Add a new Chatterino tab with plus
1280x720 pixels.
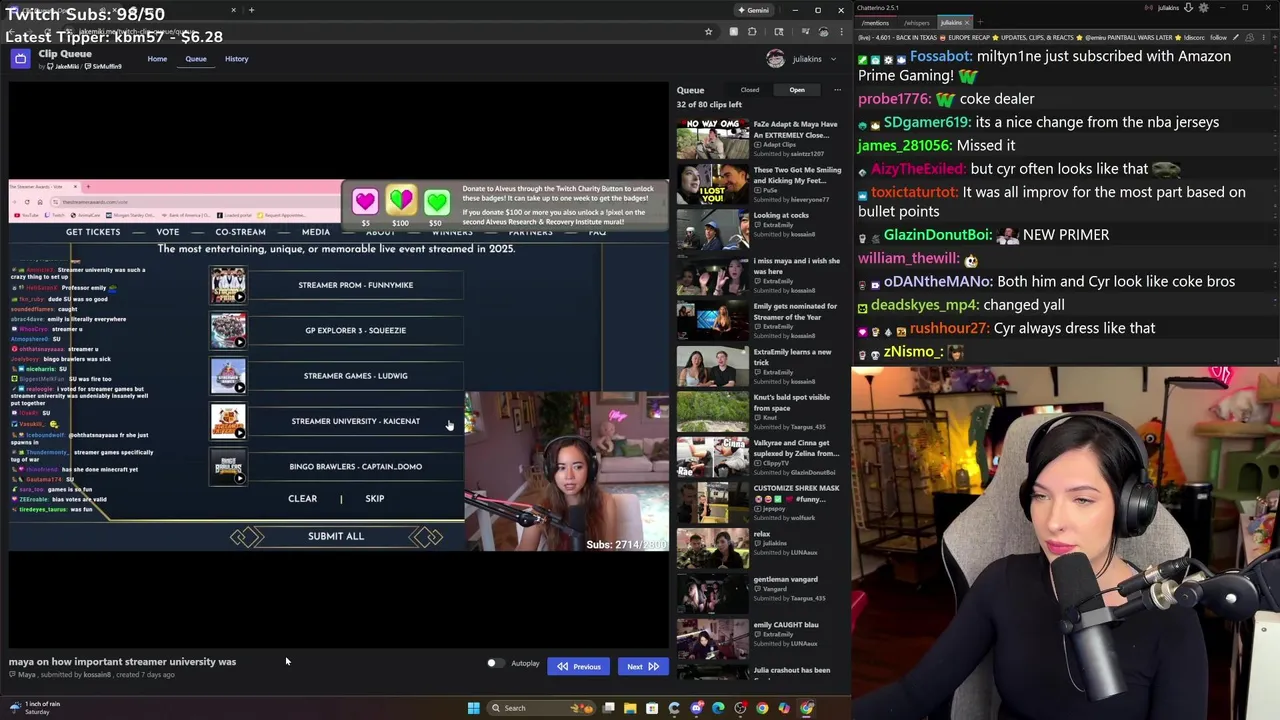tap(980, 22)
